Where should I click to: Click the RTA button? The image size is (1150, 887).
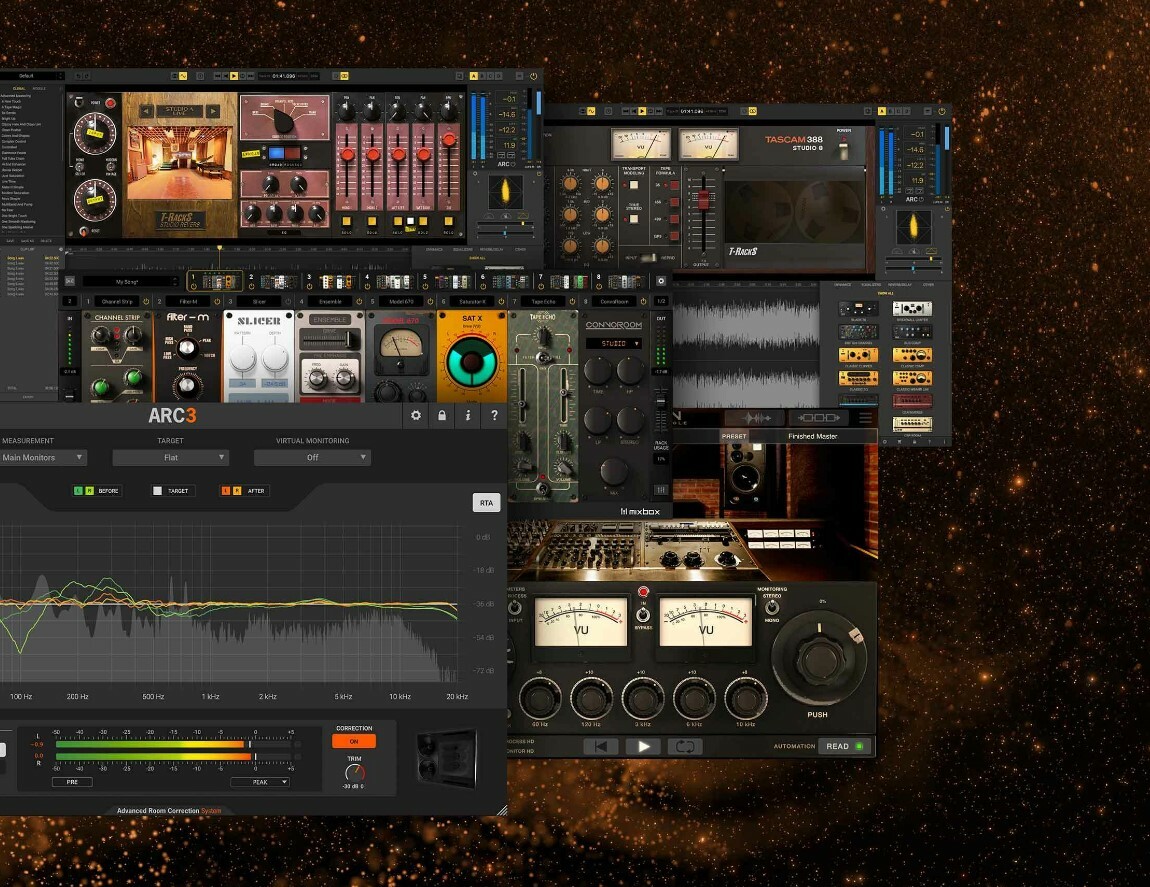point(486,503)
